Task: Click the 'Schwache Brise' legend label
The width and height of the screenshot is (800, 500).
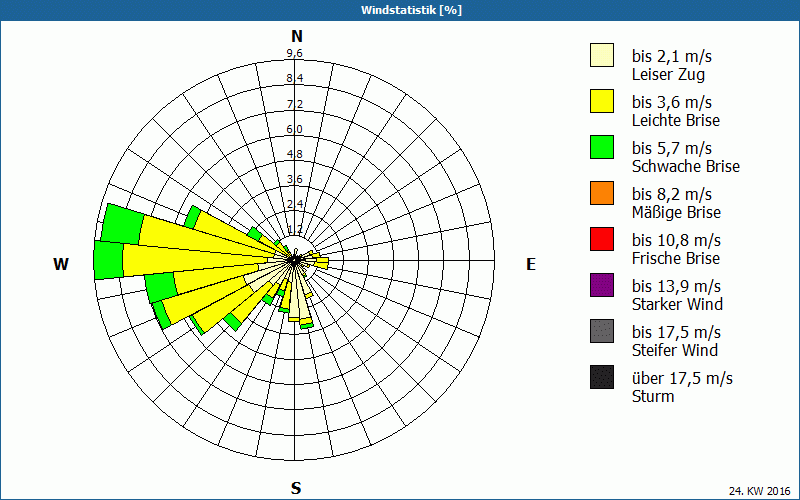Action: (x=686, y=166)
